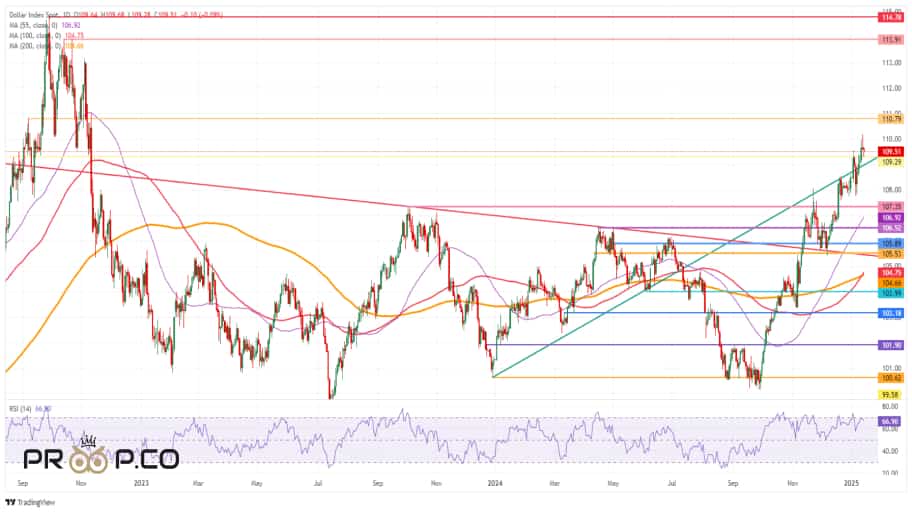Click the 112.00 price axis tick
The height and width of the screenshot is (513, 912).
pyautogui.click(x=892, y=88)
